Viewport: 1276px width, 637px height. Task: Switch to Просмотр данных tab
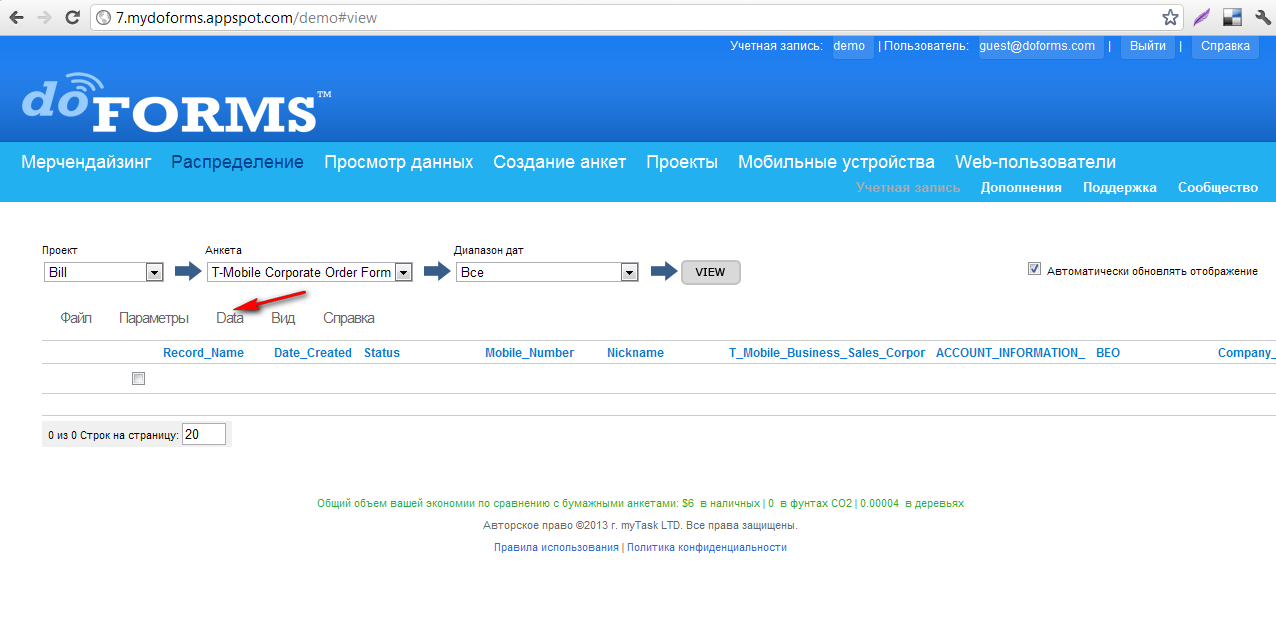click(x=398, y=162)
